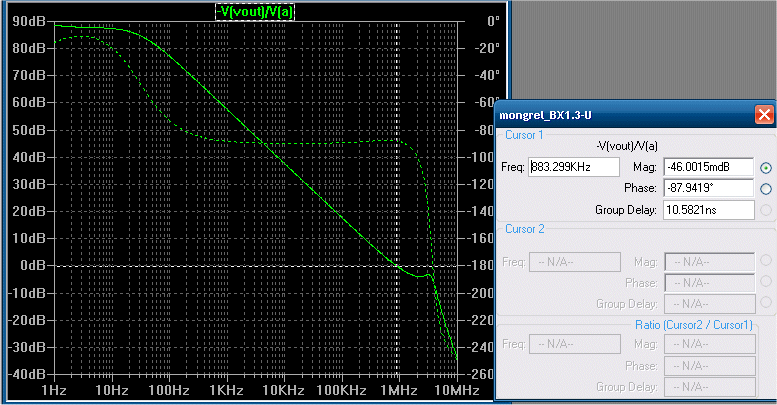Viewport: 777px width, 405px height.
Task: Click the 0dB left axis label
Action: [33, 265]
